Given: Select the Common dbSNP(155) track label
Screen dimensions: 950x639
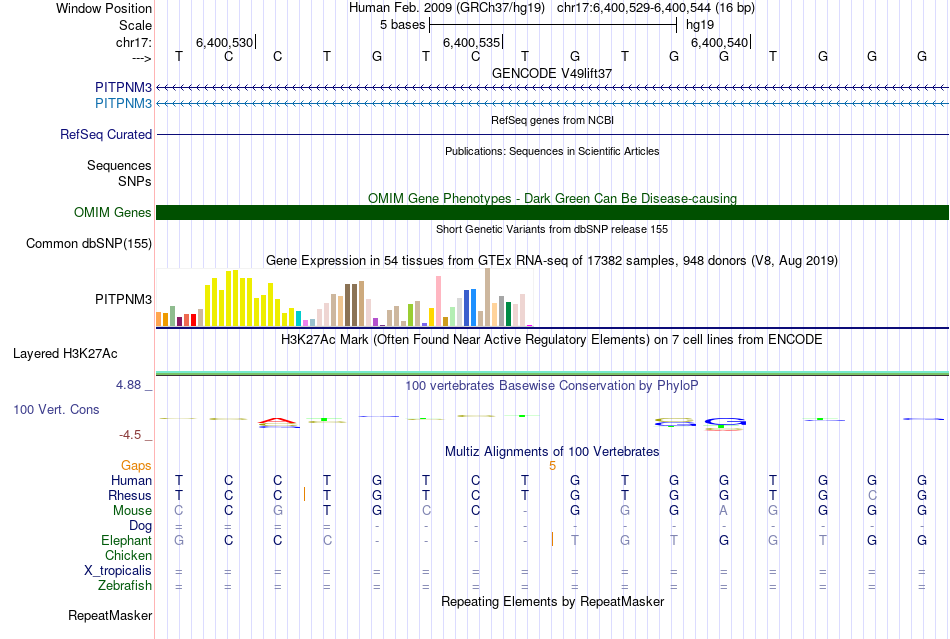Looking at the screenshot, I should pos(89,243).
